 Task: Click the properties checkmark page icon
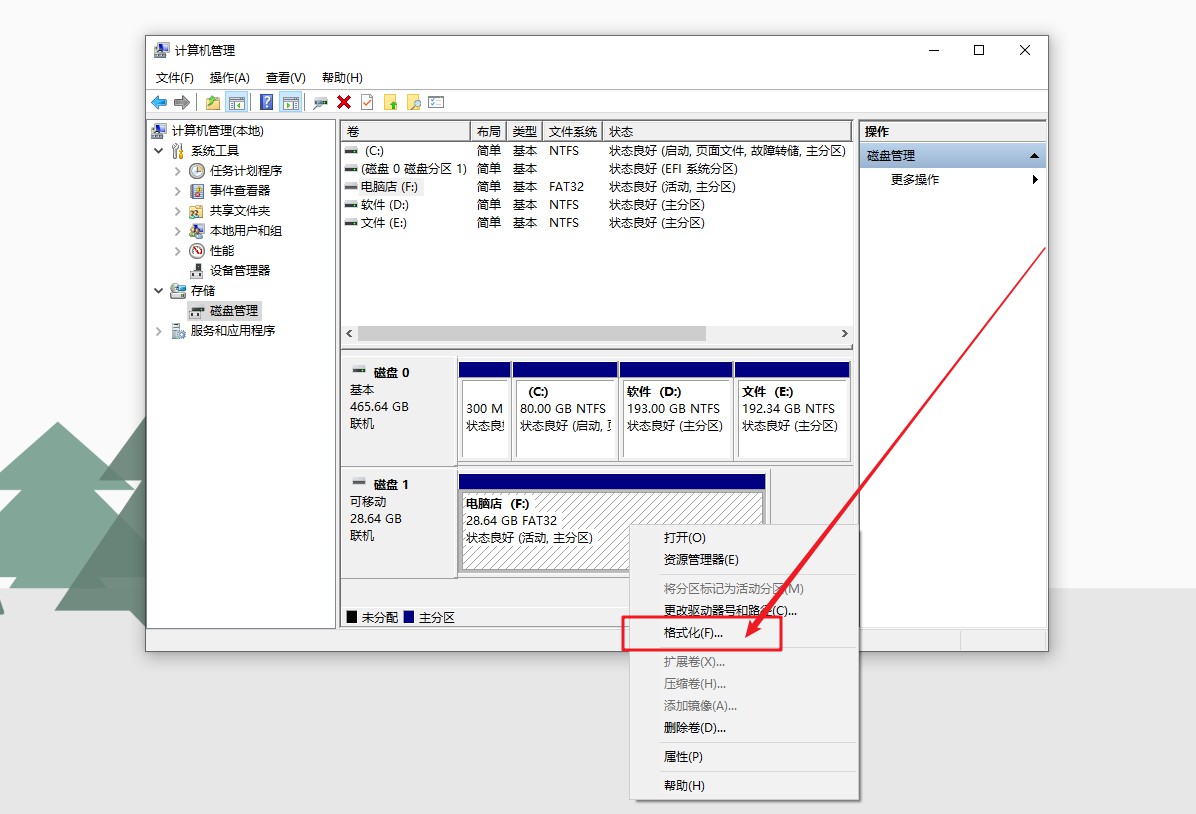click(x=367, y=102)
